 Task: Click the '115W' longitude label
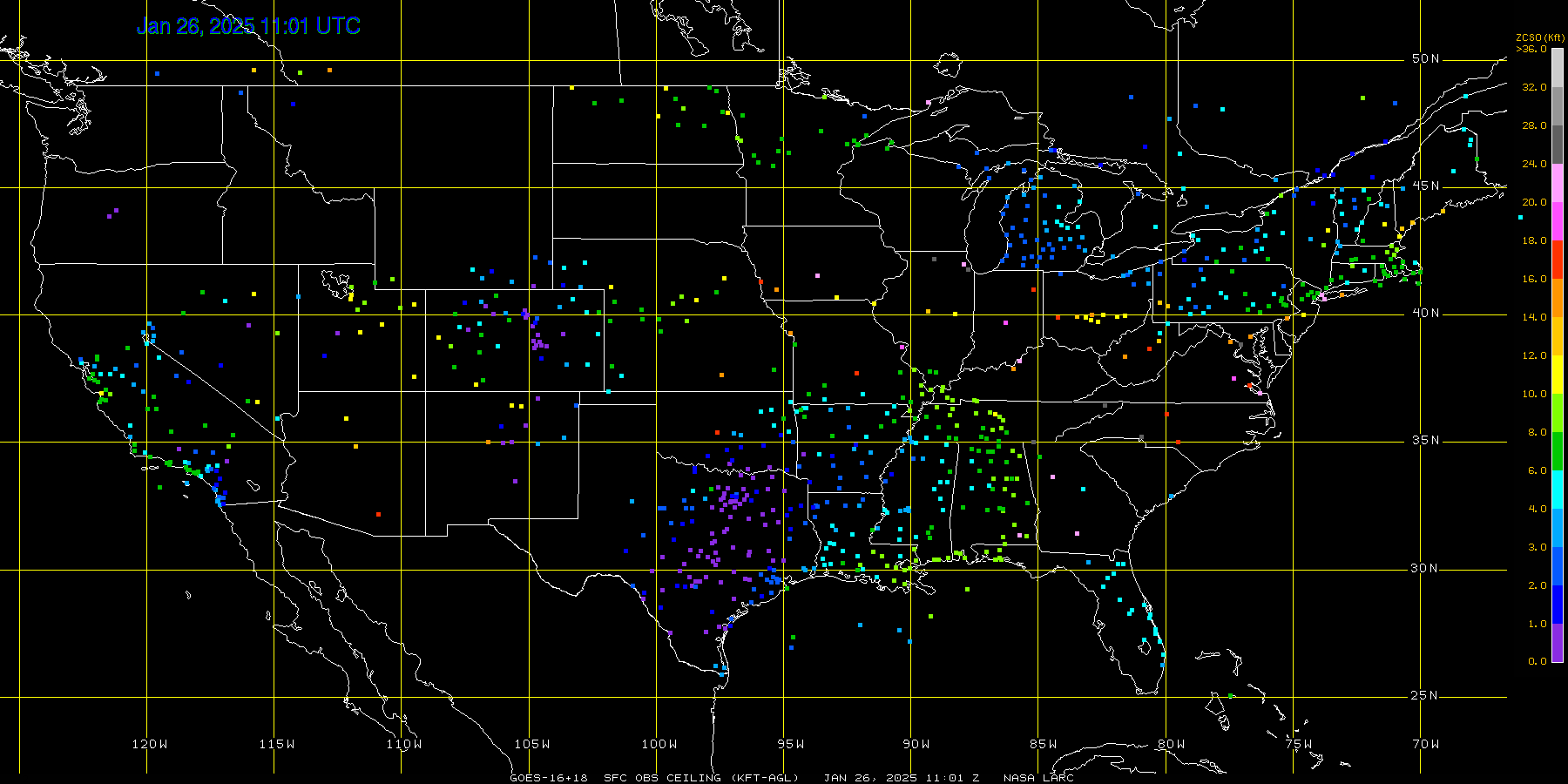pyautogui.click(x=277, y=744)
